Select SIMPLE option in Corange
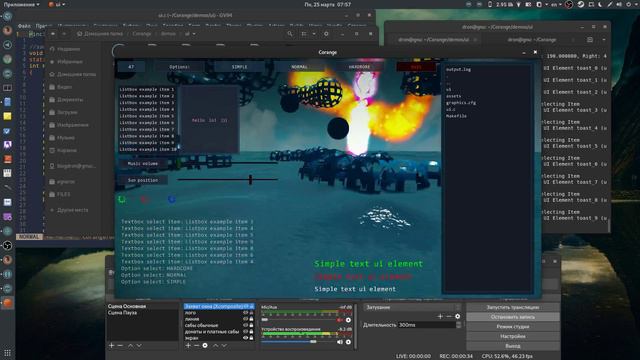 tap(240, 67)
